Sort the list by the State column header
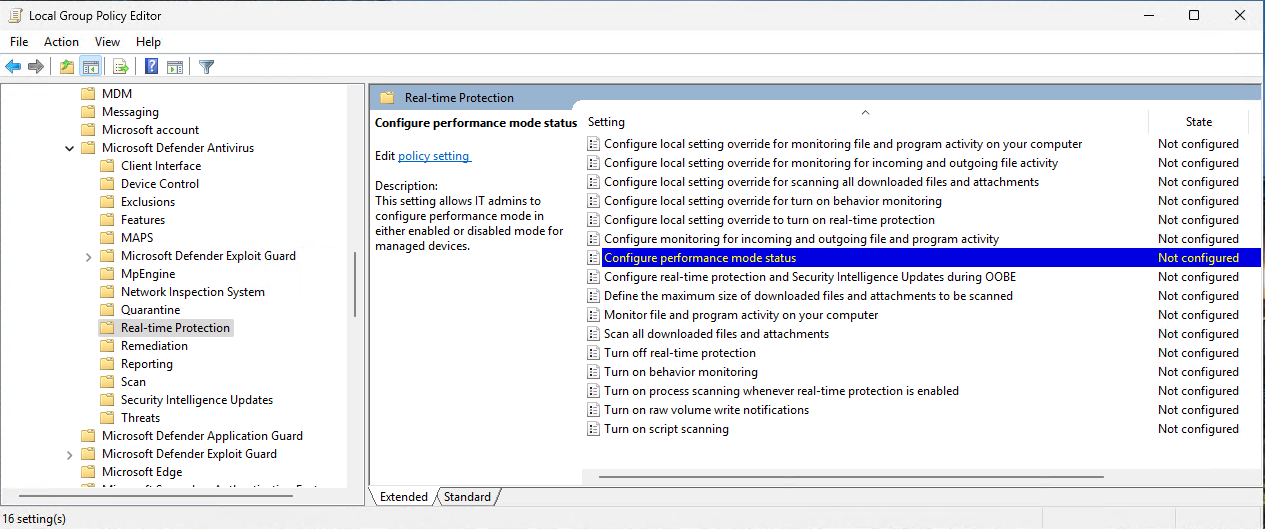Viewport: 1265px width, 529px height. pyautogui.click(x=1198, y=121)
